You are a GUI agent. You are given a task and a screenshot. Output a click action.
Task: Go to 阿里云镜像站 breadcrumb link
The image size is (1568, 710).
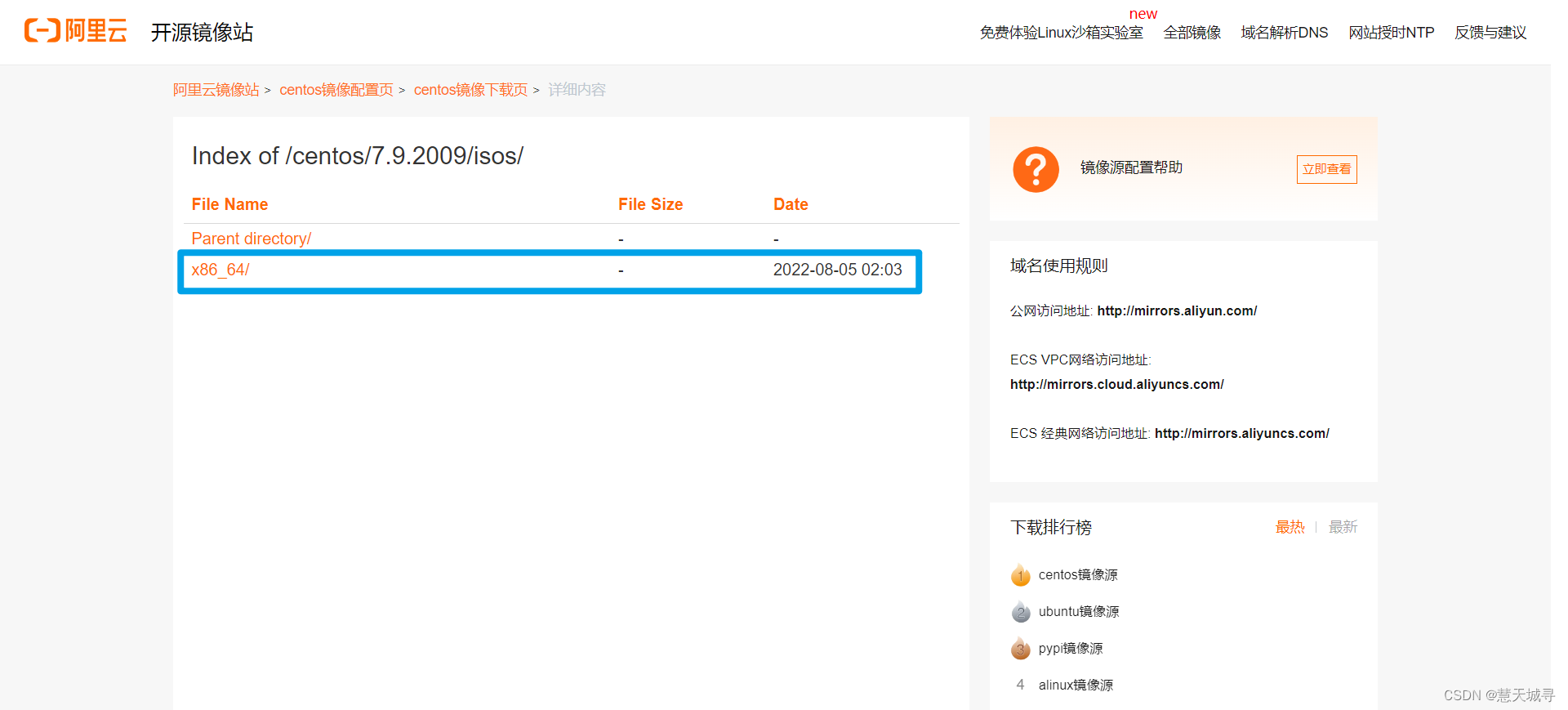216,90
